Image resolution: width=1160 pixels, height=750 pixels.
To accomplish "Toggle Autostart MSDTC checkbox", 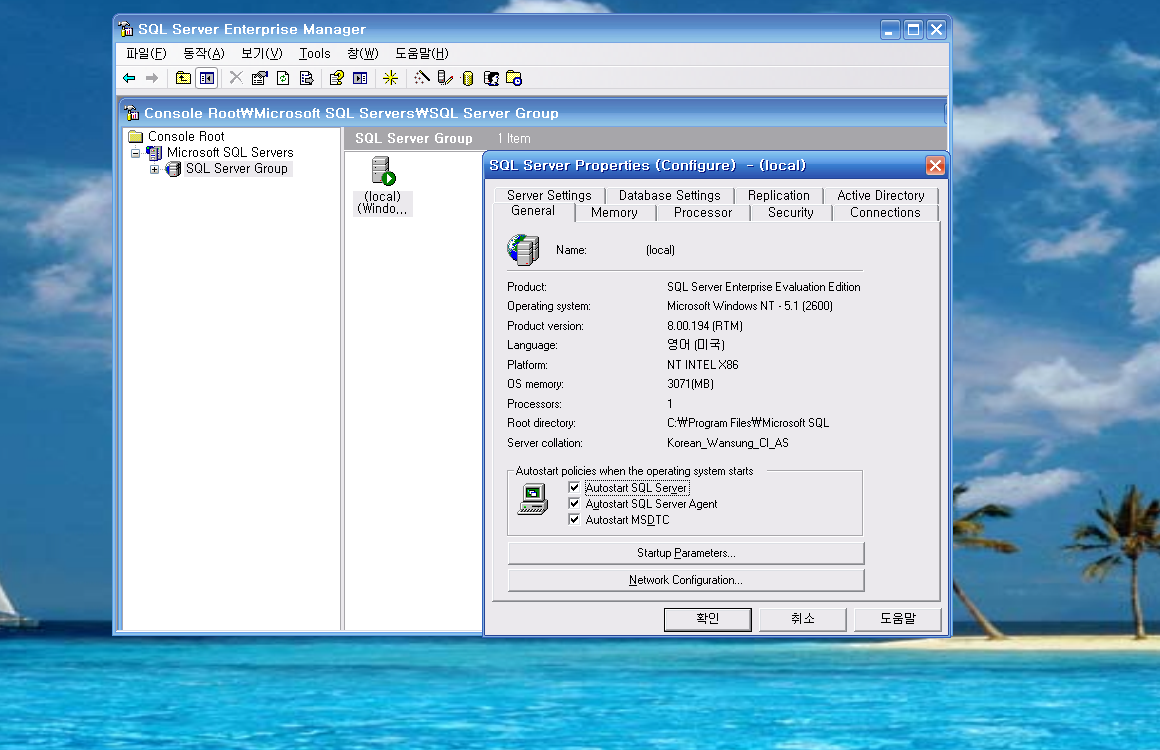I will tap(574, 519).
